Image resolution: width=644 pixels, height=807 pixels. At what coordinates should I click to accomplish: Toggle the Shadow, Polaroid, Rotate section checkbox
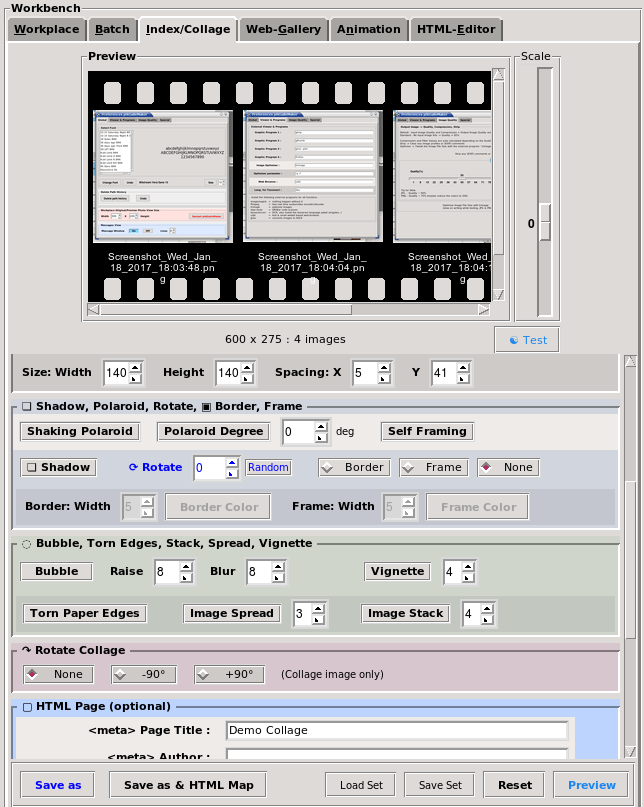(x=27, y=407)
